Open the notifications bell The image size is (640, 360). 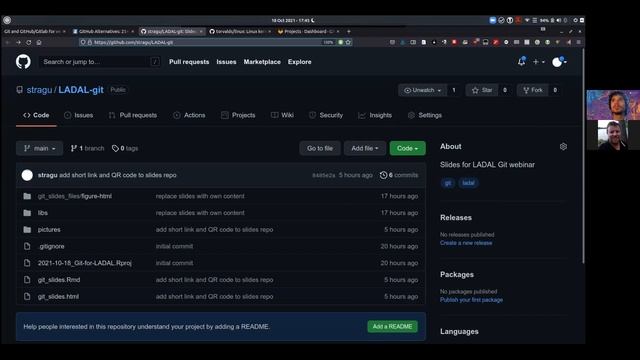coord(522,62)
